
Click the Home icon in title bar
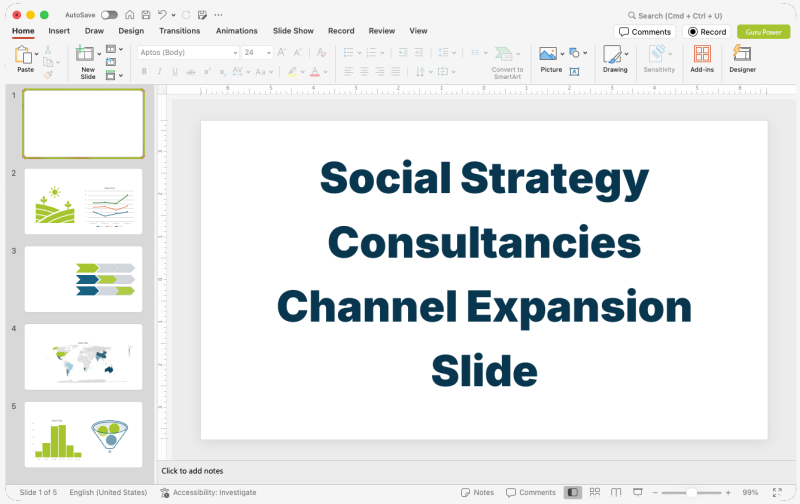point(130,15)
